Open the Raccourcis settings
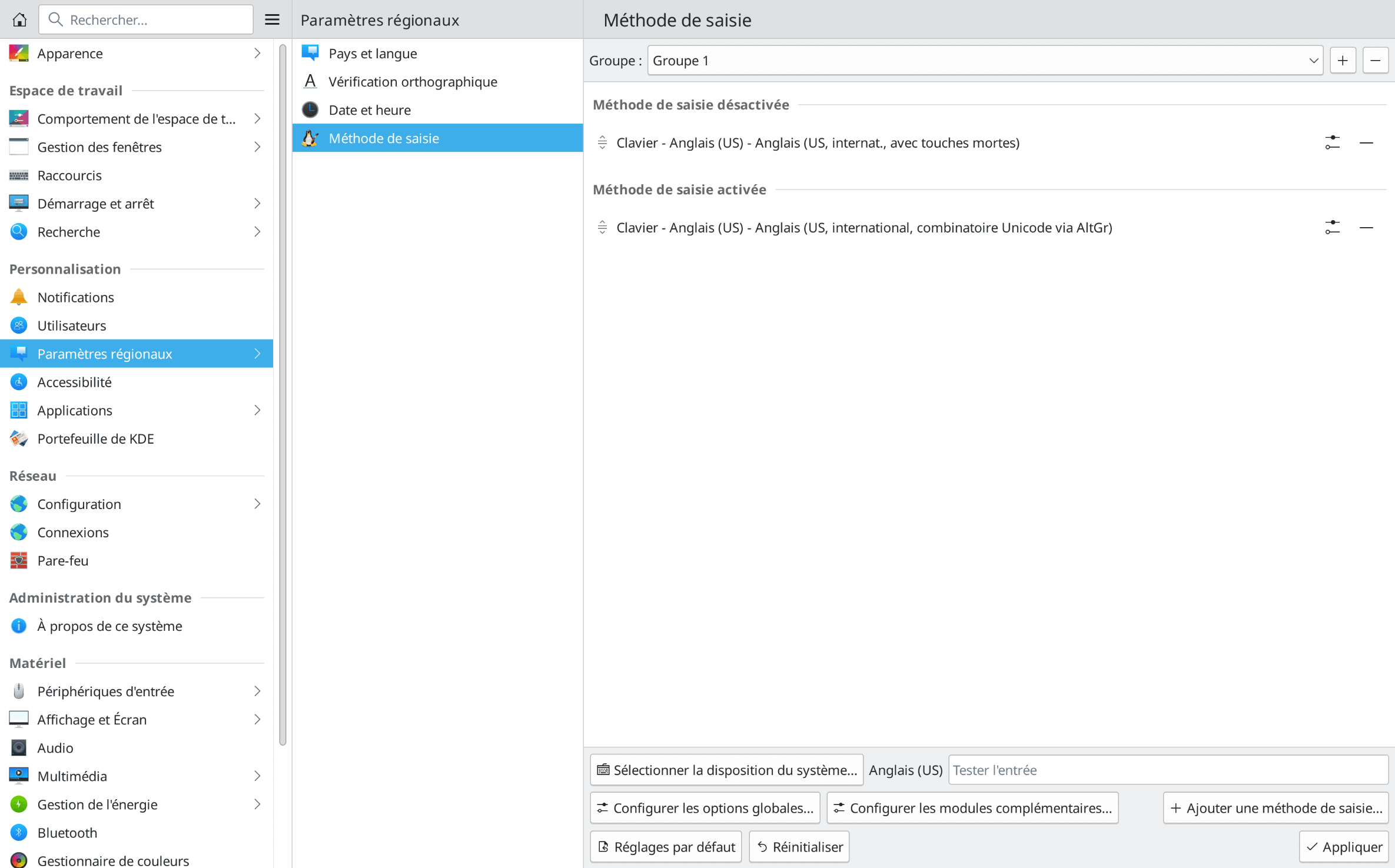This screenshot has height=868, width=1395. tap(137, 175)
